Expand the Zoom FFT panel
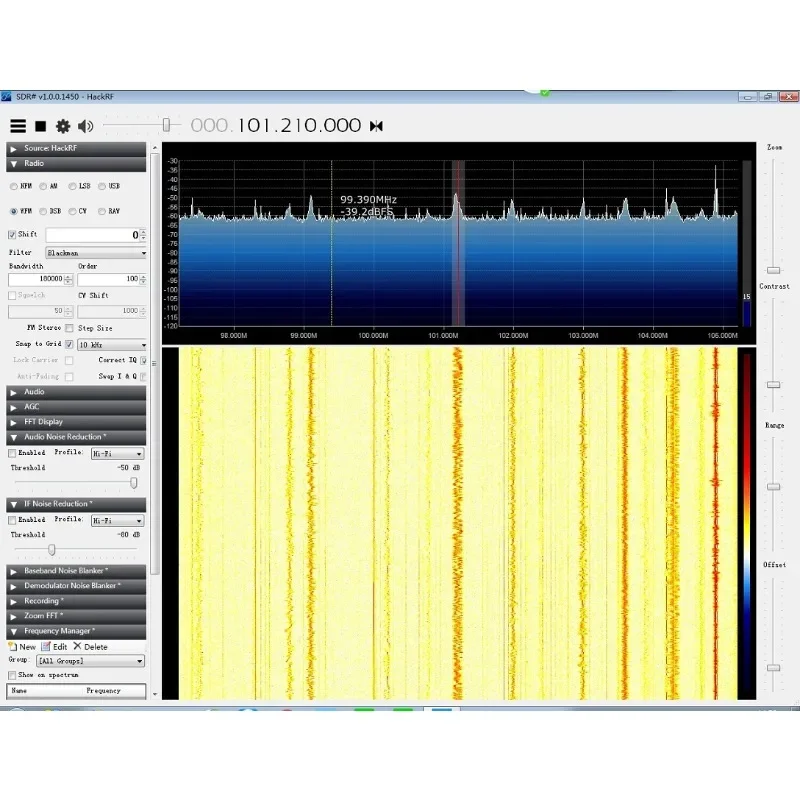The height and width of the screenshot is (800, 800). pyautogui.click(x=76, y=616)
